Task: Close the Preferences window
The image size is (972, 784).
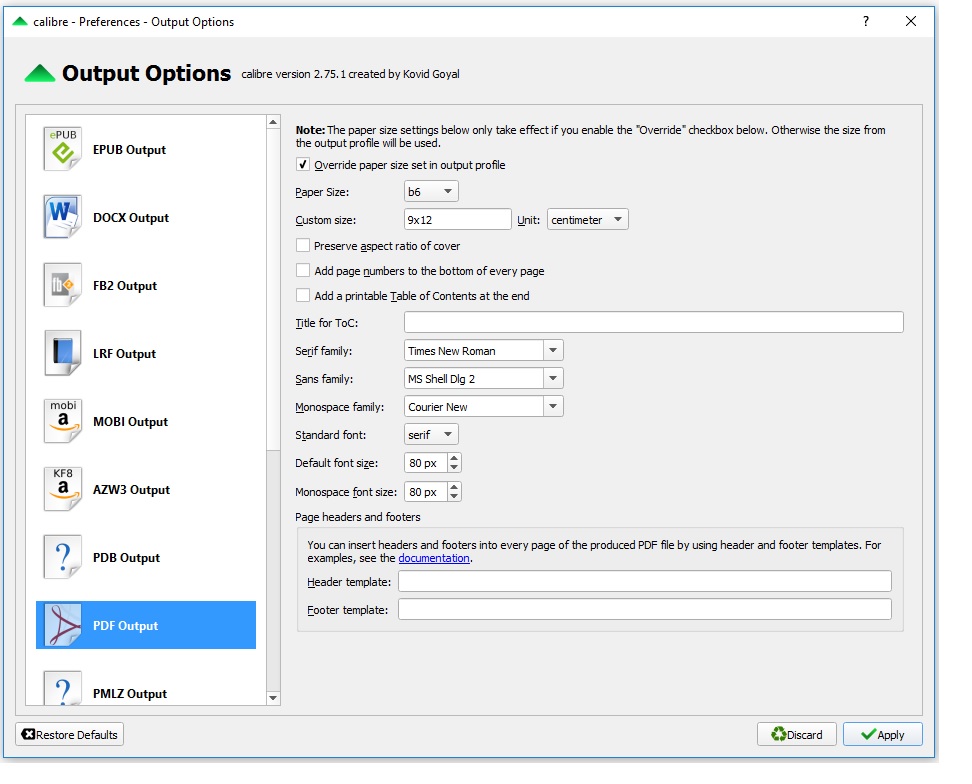Action: (x=911, y=22)
